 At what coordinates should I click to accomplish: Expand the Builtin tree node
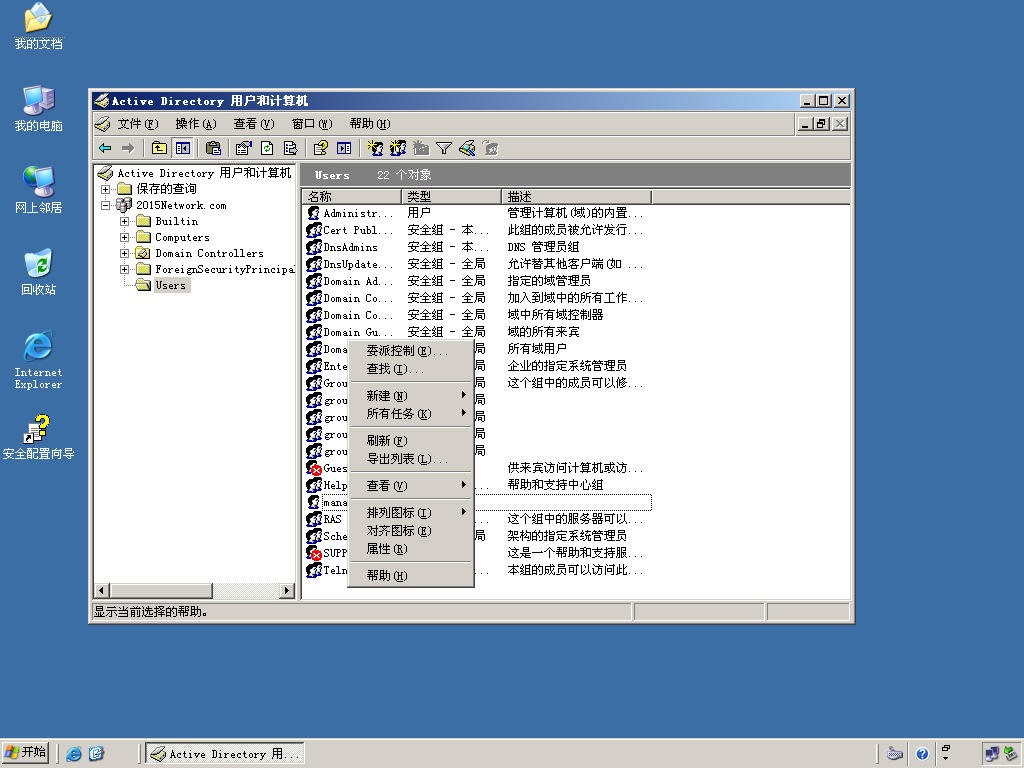[x=124, y=221]
